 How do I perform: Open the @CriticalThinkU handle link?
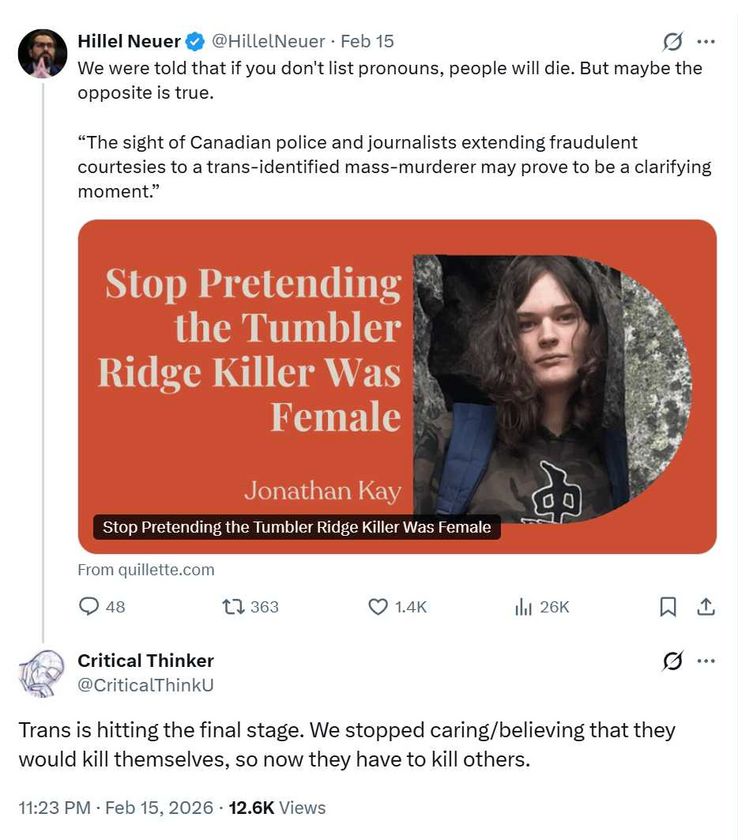(146, 684)
